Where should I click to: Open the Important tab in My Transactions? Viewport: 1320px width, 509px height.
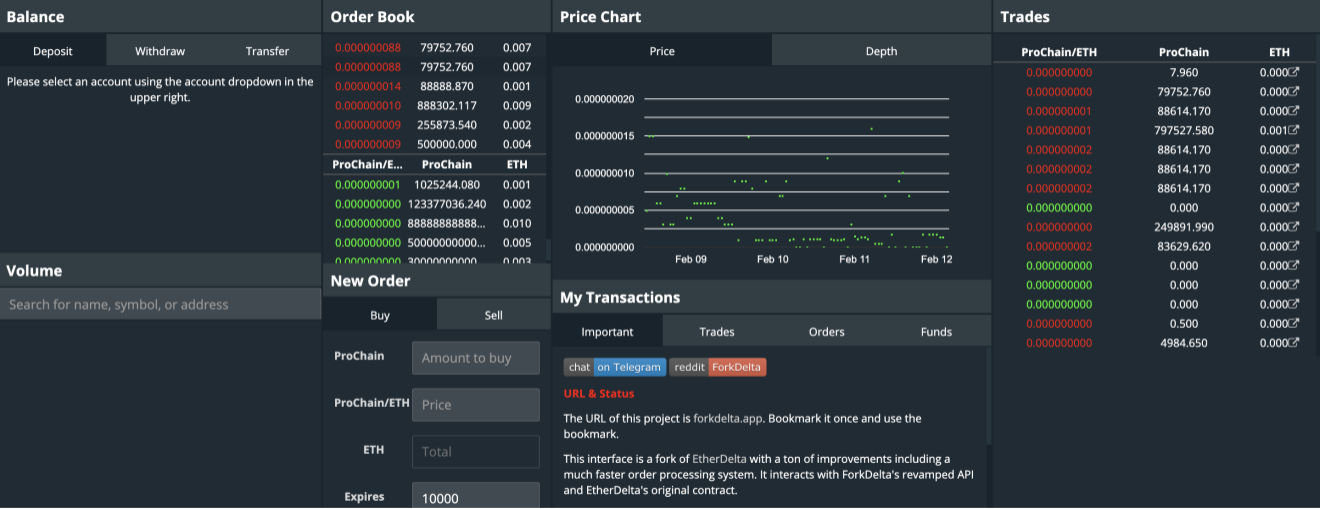[x=607, y=332]
